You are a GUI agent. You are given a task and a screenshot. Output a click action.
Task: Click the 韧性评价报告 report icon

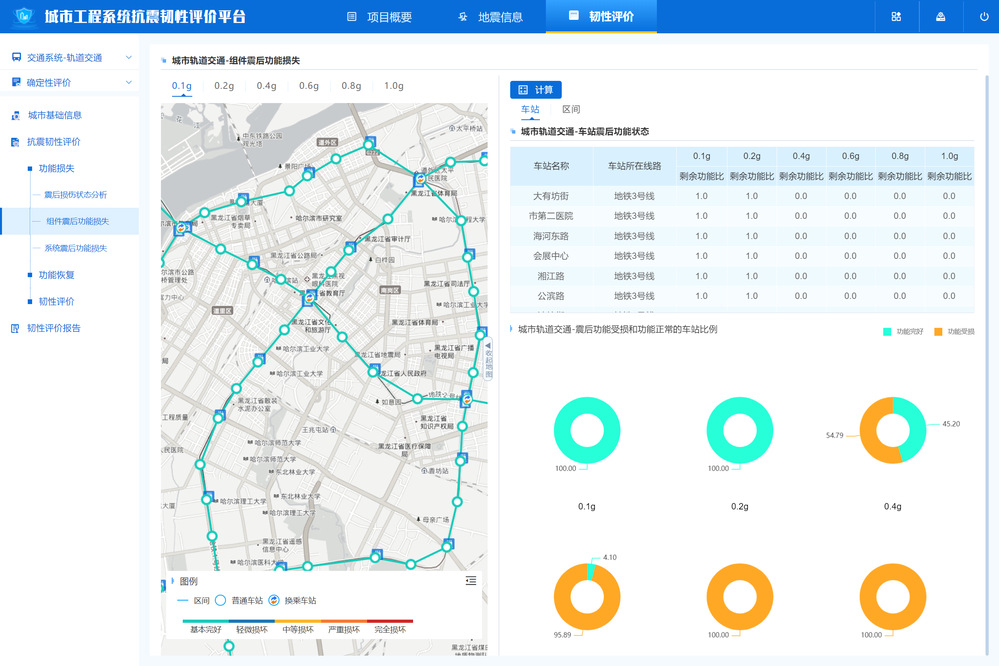(16, 328)
